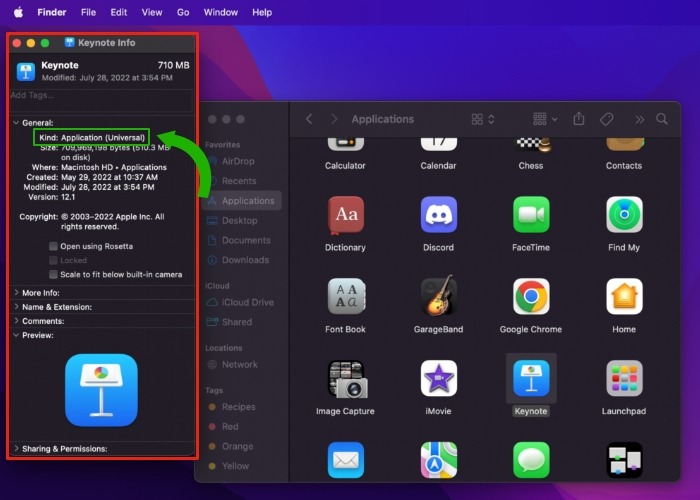
Task: Open the iMovie app icon
Action: [438, 378]
